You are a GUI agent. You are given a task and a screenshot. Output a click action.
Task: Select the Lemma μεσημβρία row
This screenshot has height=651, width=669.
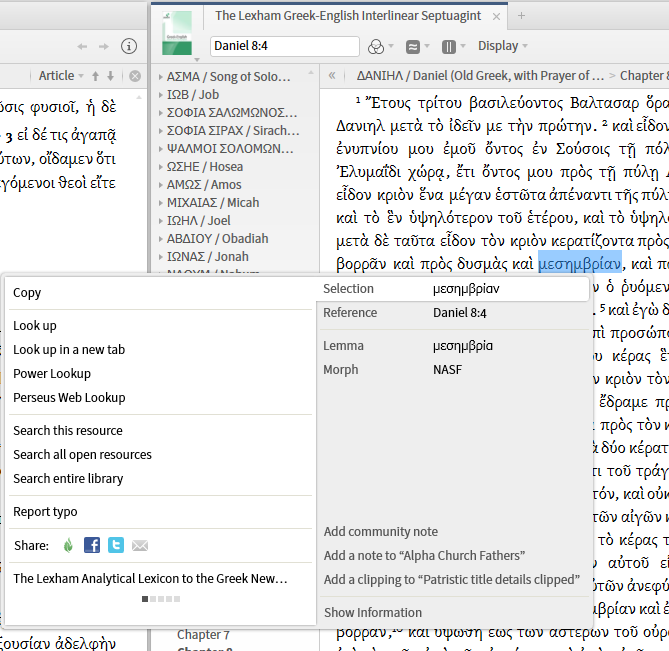click(454, 346)
